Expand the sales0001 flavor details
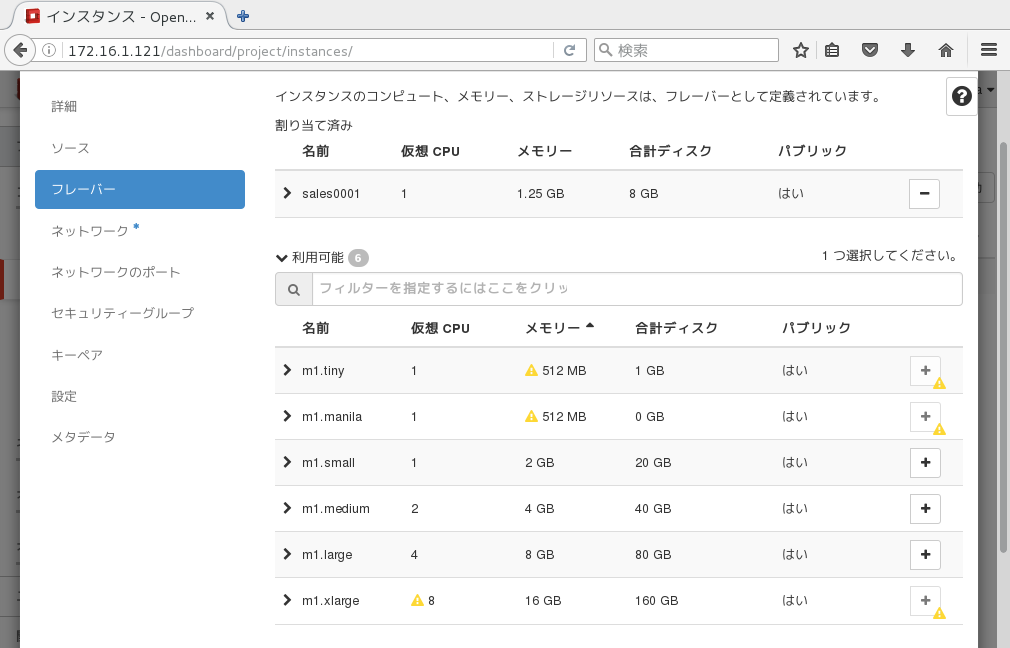The width and height of the screenshot is (1010, 648). coord(287,194)
